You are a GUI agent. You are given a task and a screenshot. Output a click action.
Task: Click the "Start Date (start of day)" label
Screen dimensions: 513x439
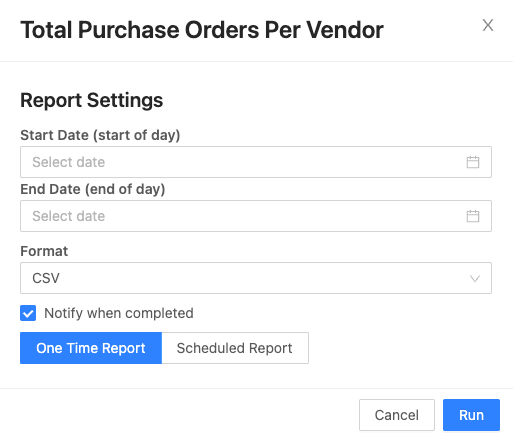coord(100,135)
